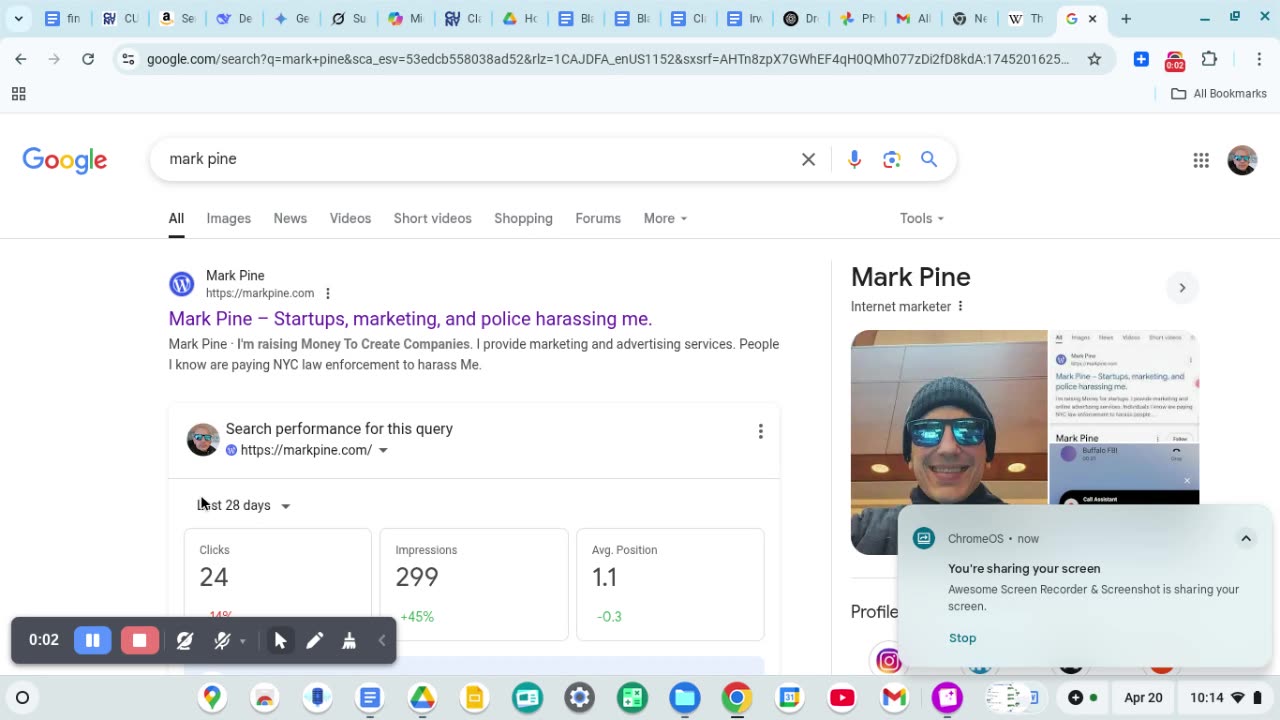The width and height of the screenshot is (1280, 720).
Task: Open more options beside markpine.com URL
Action: click(327, 293)
